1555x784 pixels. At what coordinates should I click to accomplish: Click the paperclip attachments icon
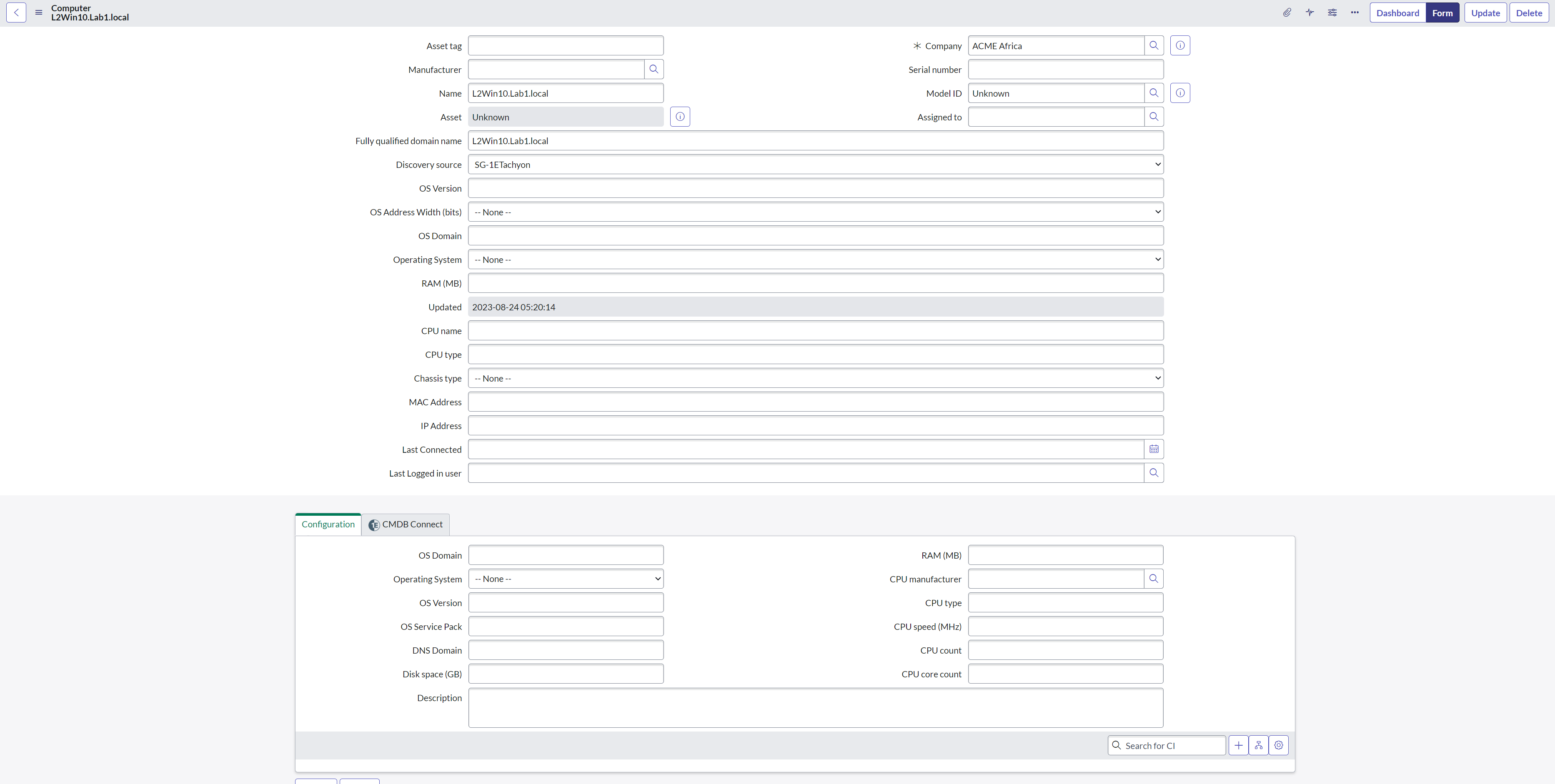tap(1287, 12)
